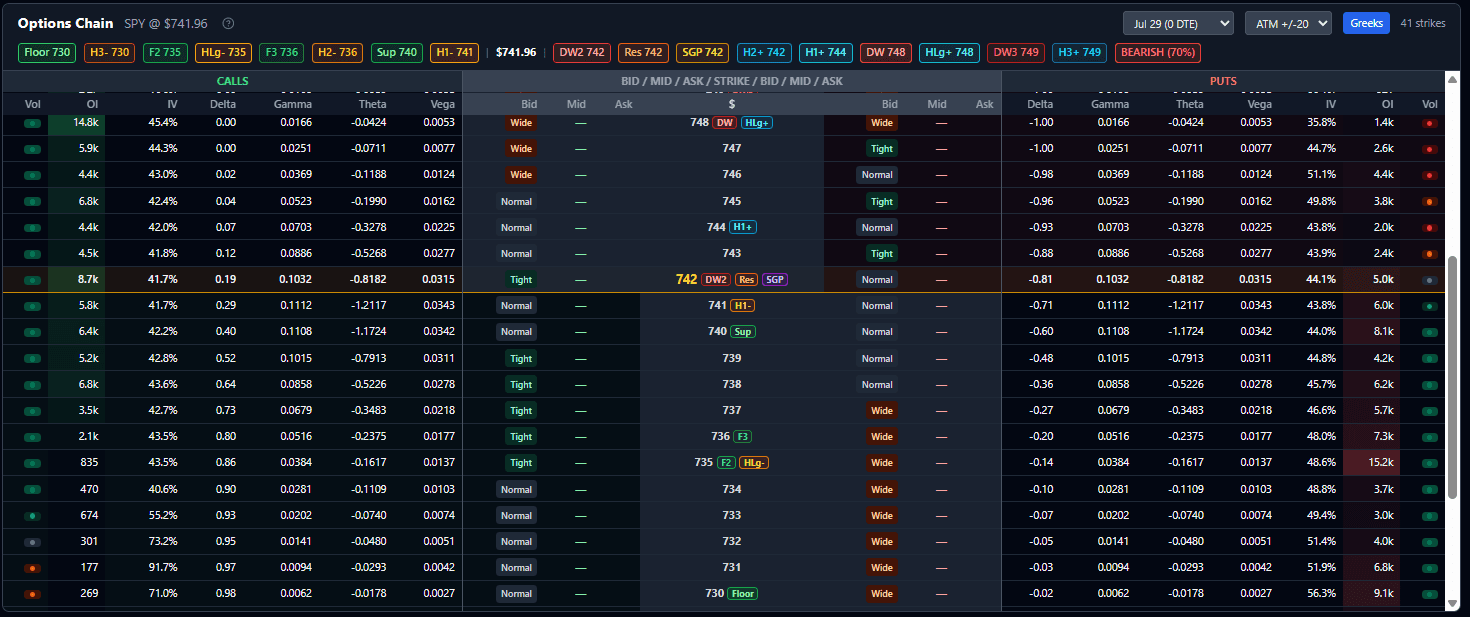Select the DW3 749 level chip

[x=1017, y=52]
